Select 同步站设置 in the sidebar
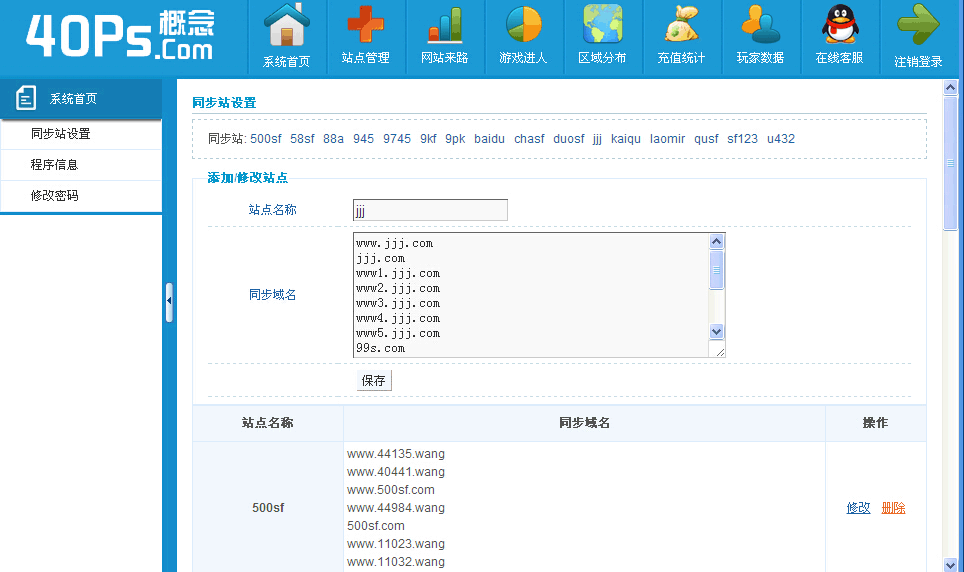Screen dimensions: 964x572 click(61, 134)
